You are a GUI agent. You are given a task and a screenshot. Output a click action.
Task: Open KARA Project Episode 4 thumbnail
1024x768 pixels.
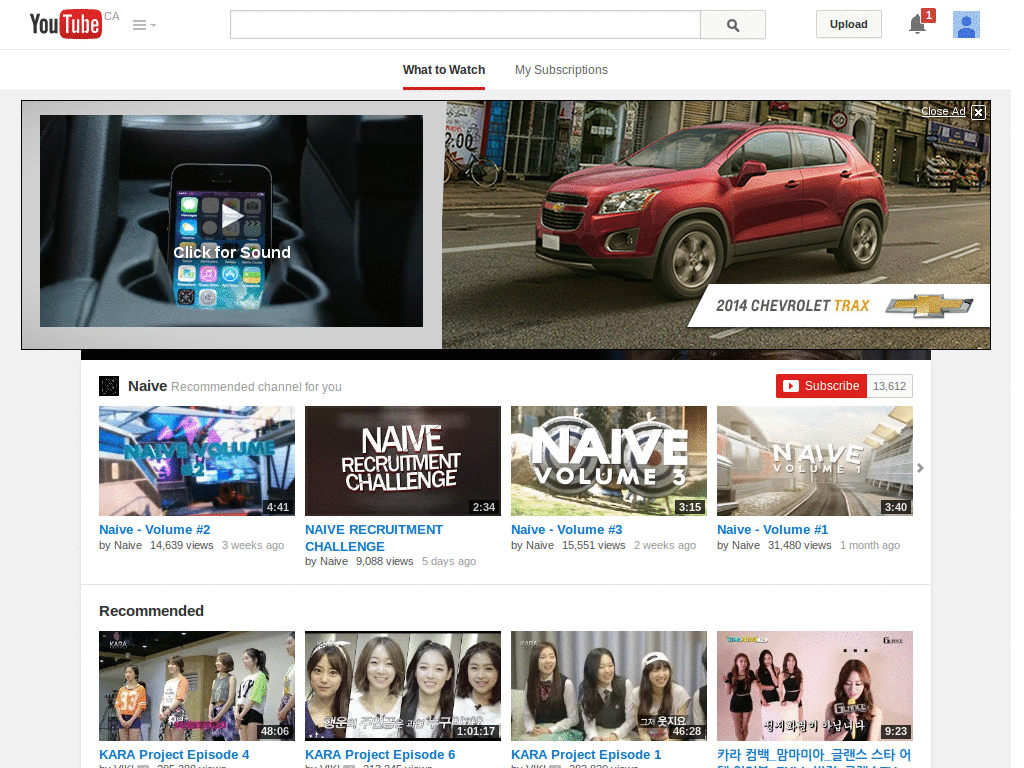[x=197, y=686]
